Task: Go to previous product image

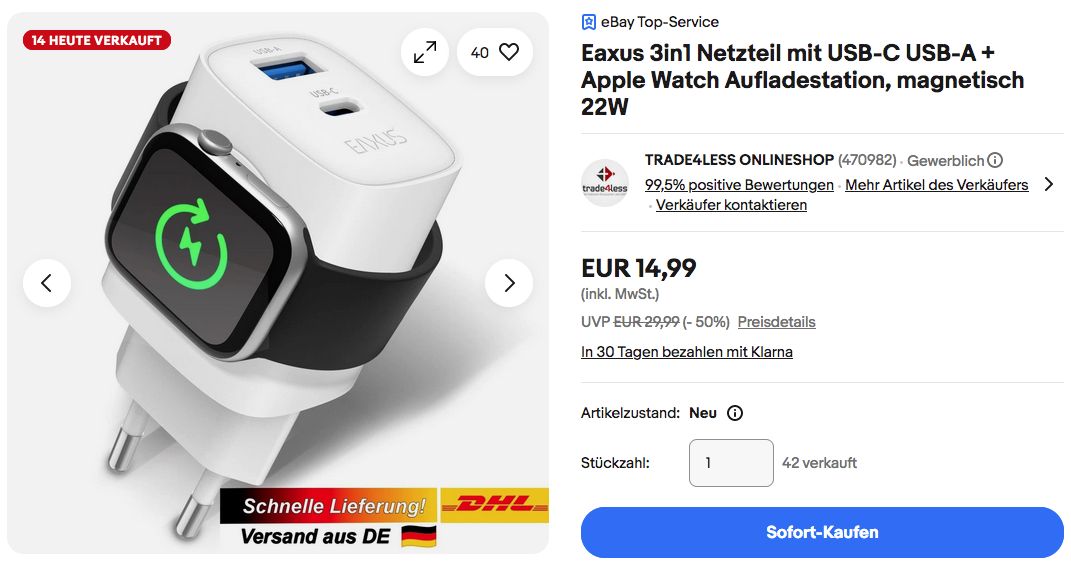Action: [46, 283]
